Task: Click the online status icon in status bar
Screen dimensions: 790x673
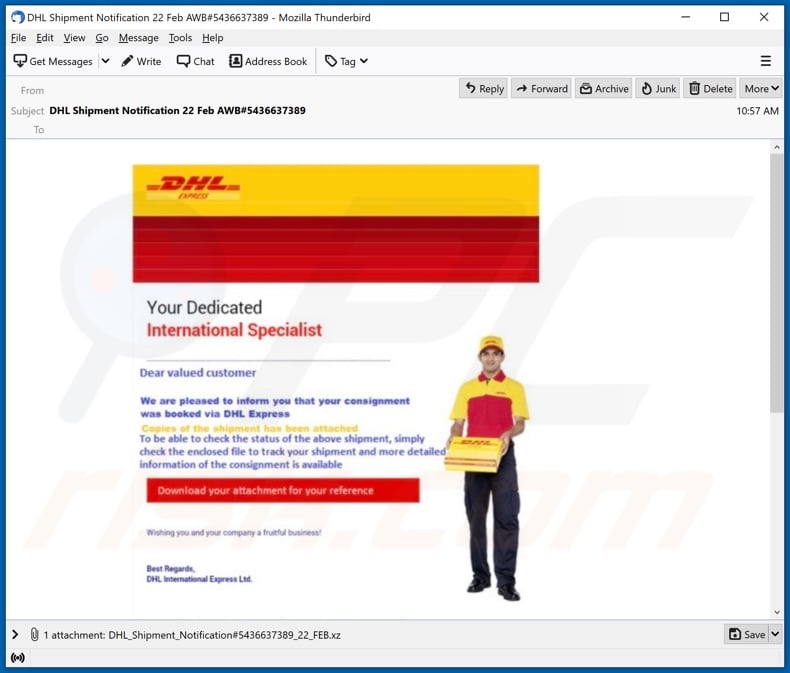Action: pyautogui.click(x=18, y=658)
